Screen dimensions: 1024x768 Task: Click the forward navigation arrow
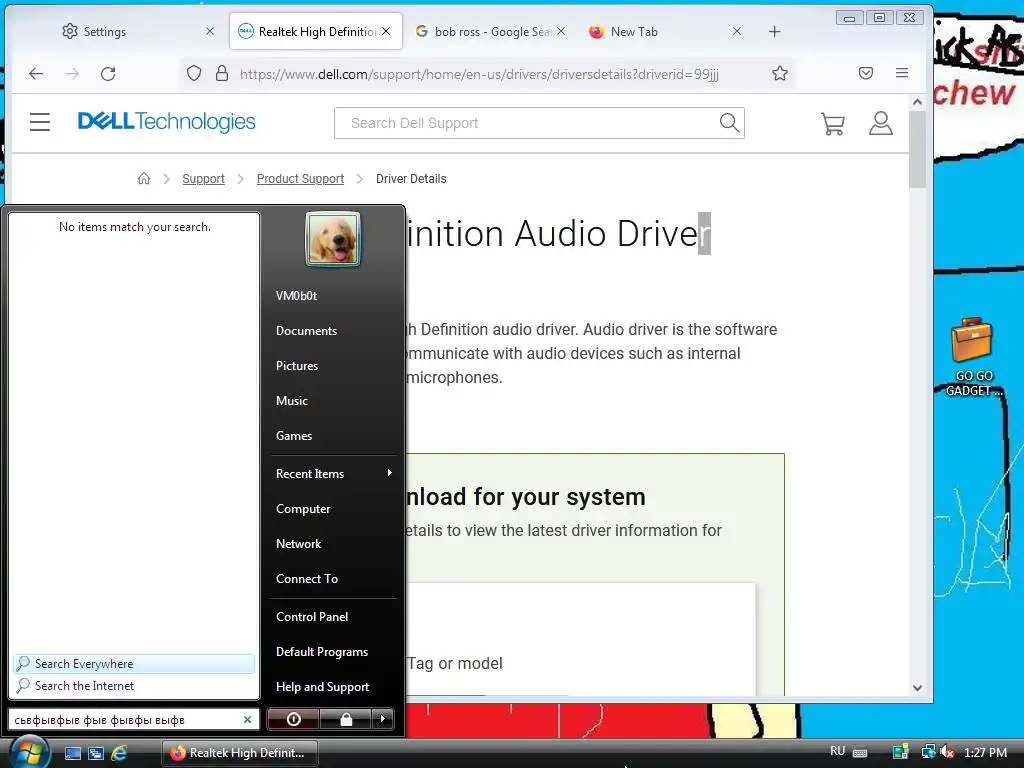point(72,74)
